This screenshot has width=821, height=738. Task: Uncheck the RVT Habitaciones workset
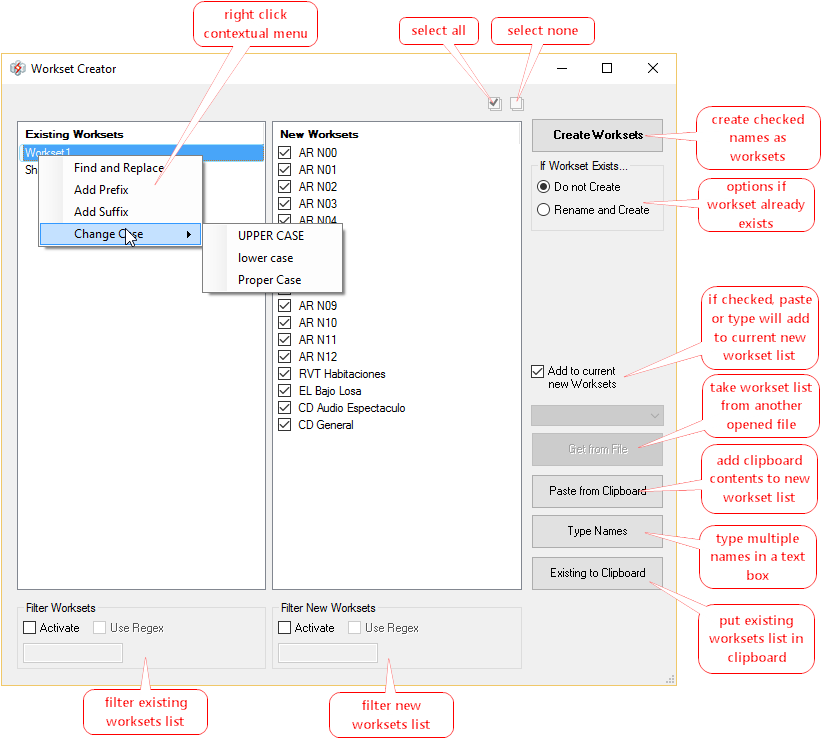pyautogui.click(x=284, y=373)
